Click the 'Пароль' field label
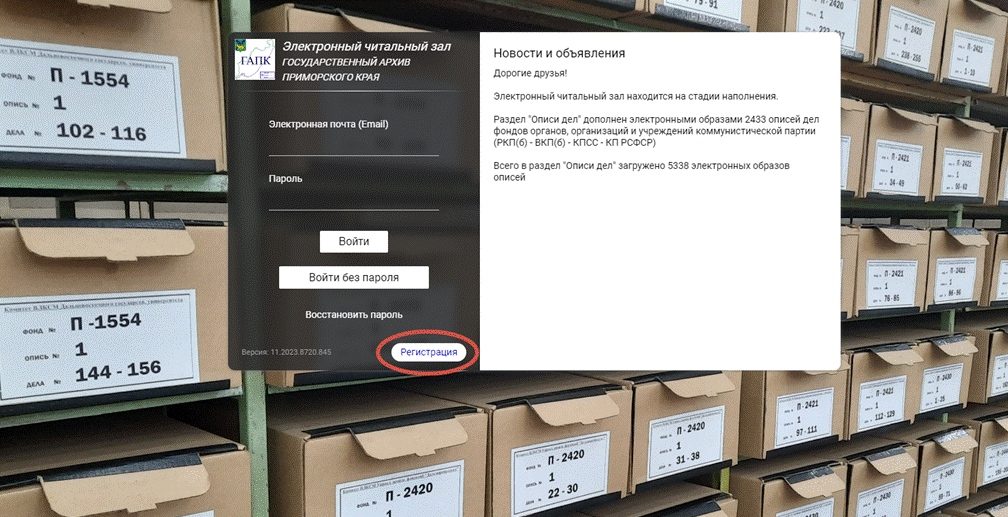The image size is (1008, 517). 285,178
